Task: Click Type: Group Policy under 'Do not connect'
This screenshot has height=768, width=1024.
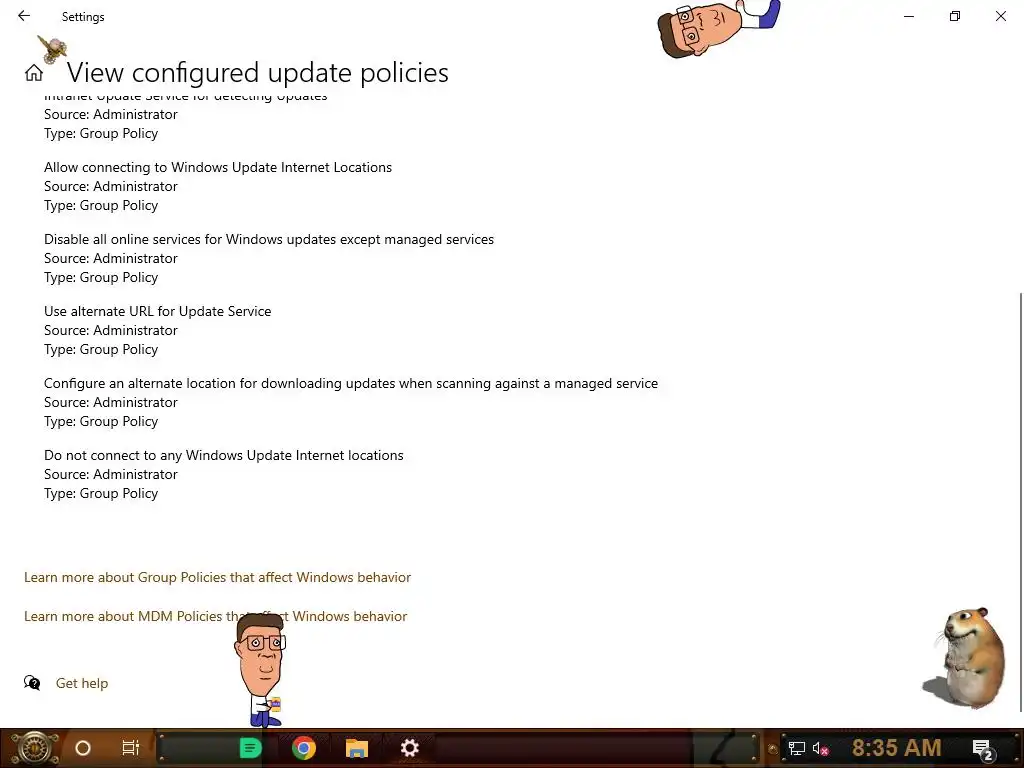Action: (x=101, y=494)
